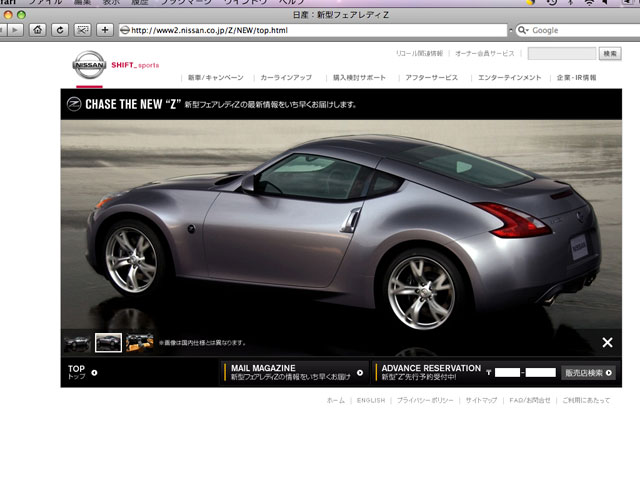Click the 検索 search button
Image resolution: width=640 pixels, height=480 pixels.
click(x=610, y=53)
